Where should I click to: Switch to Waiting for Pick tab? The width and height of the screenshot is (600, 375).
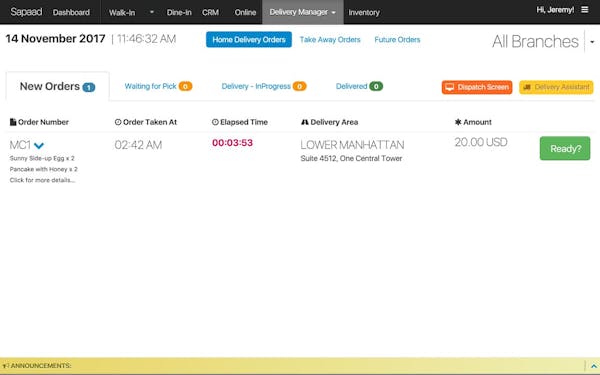pos(158,86)
